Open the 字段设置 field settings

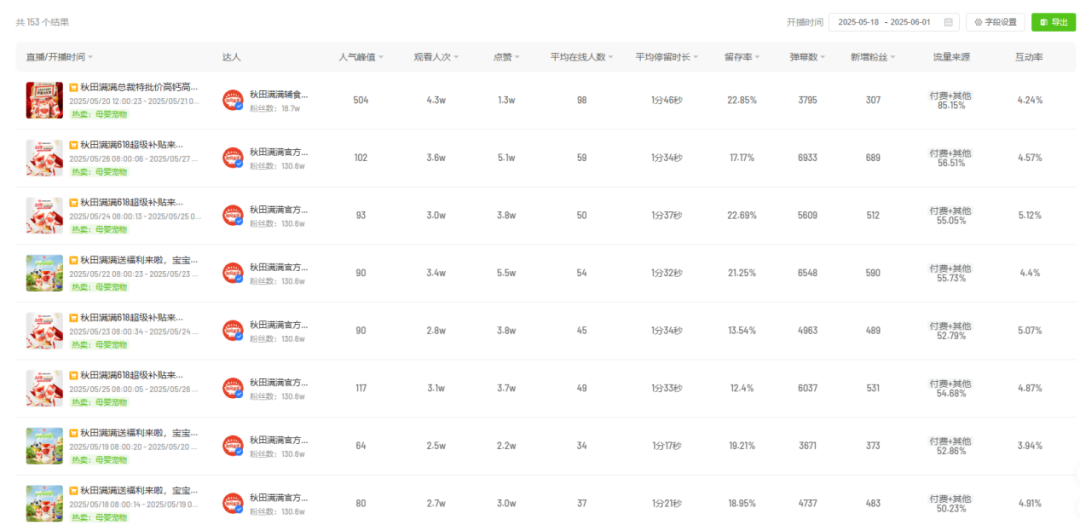point(995,22)
